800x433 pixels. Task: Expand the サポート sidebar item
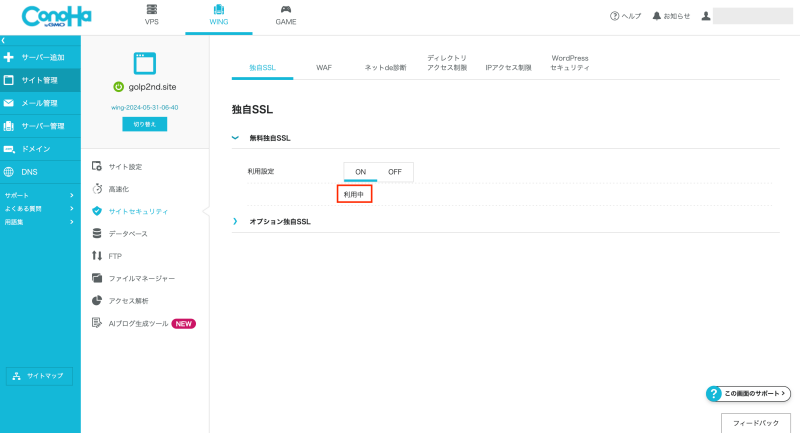[71, 195]
